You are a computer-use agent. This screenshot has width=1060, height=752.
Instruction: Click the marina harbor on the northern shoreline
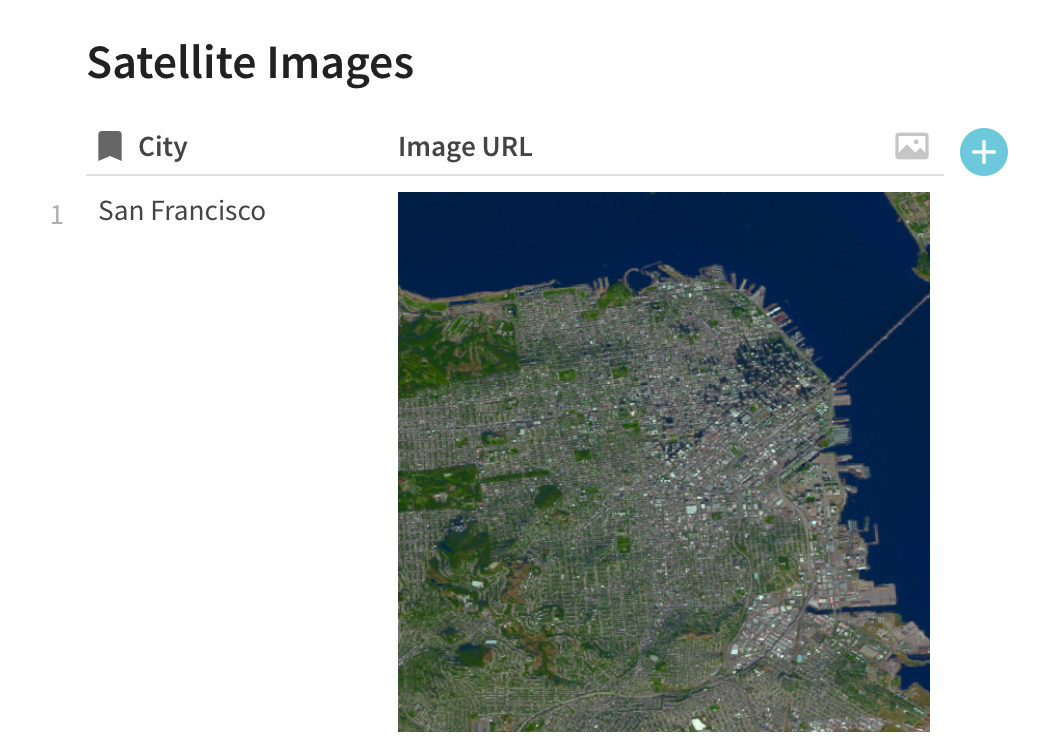click(615, 287)
